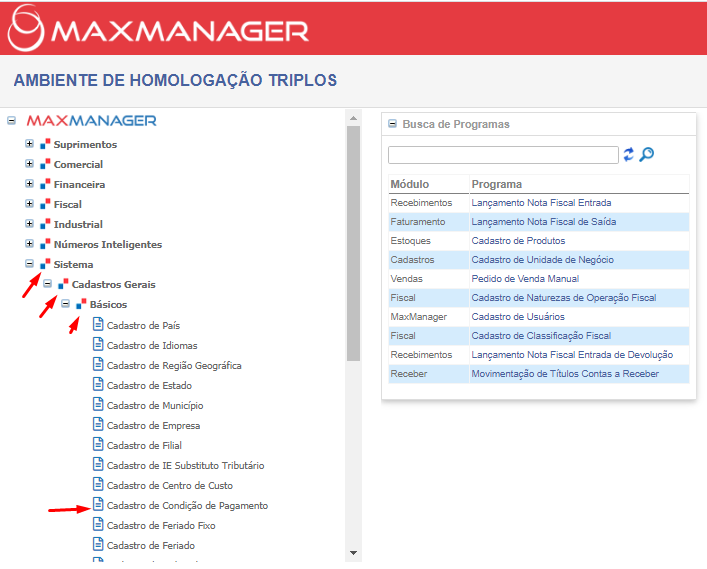Select the Cadastro de Feriado Fixo label
This screenshot has width=707, height=569.
161,525
